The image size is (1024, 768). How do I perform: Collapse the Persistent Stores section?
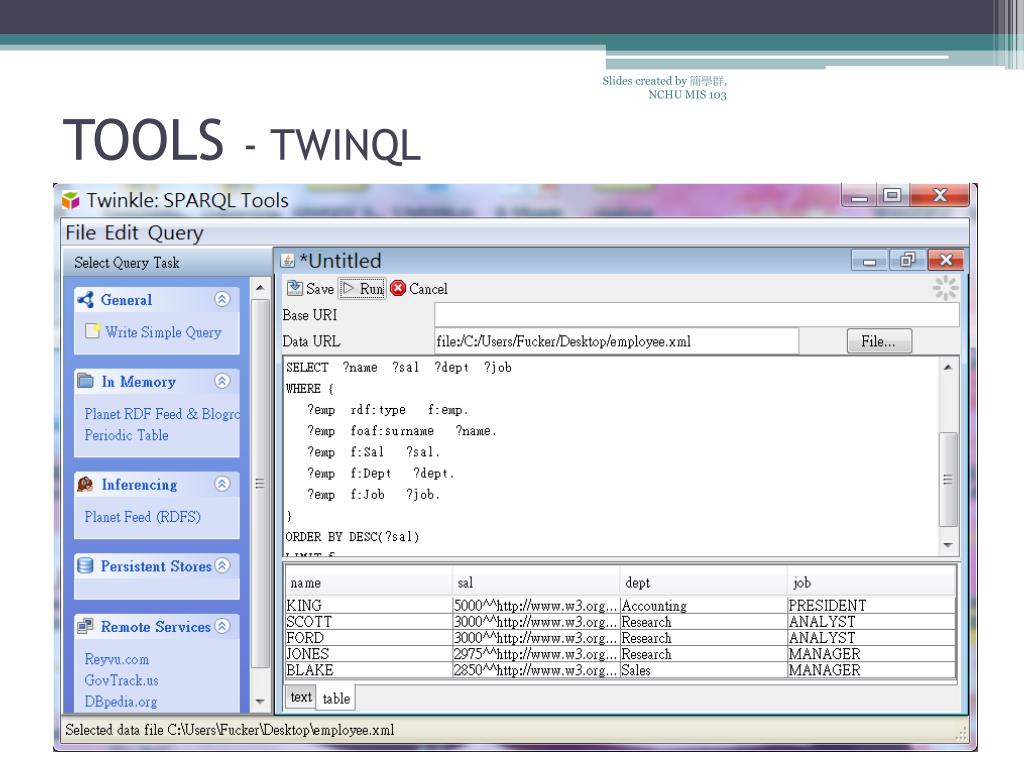222,566
